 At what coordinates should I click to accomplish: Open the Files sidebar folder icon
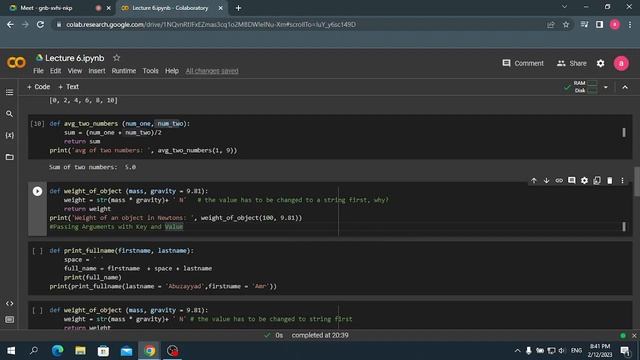point(9,157)
